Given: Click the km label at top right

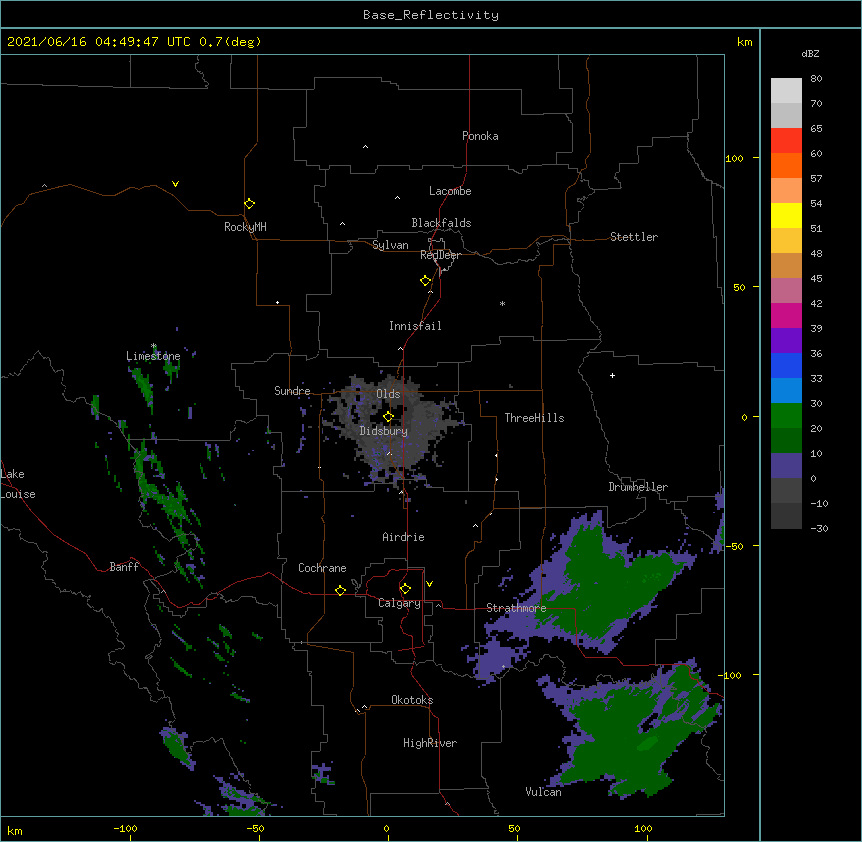Looking at the screenshot, I should click(744, 42).
